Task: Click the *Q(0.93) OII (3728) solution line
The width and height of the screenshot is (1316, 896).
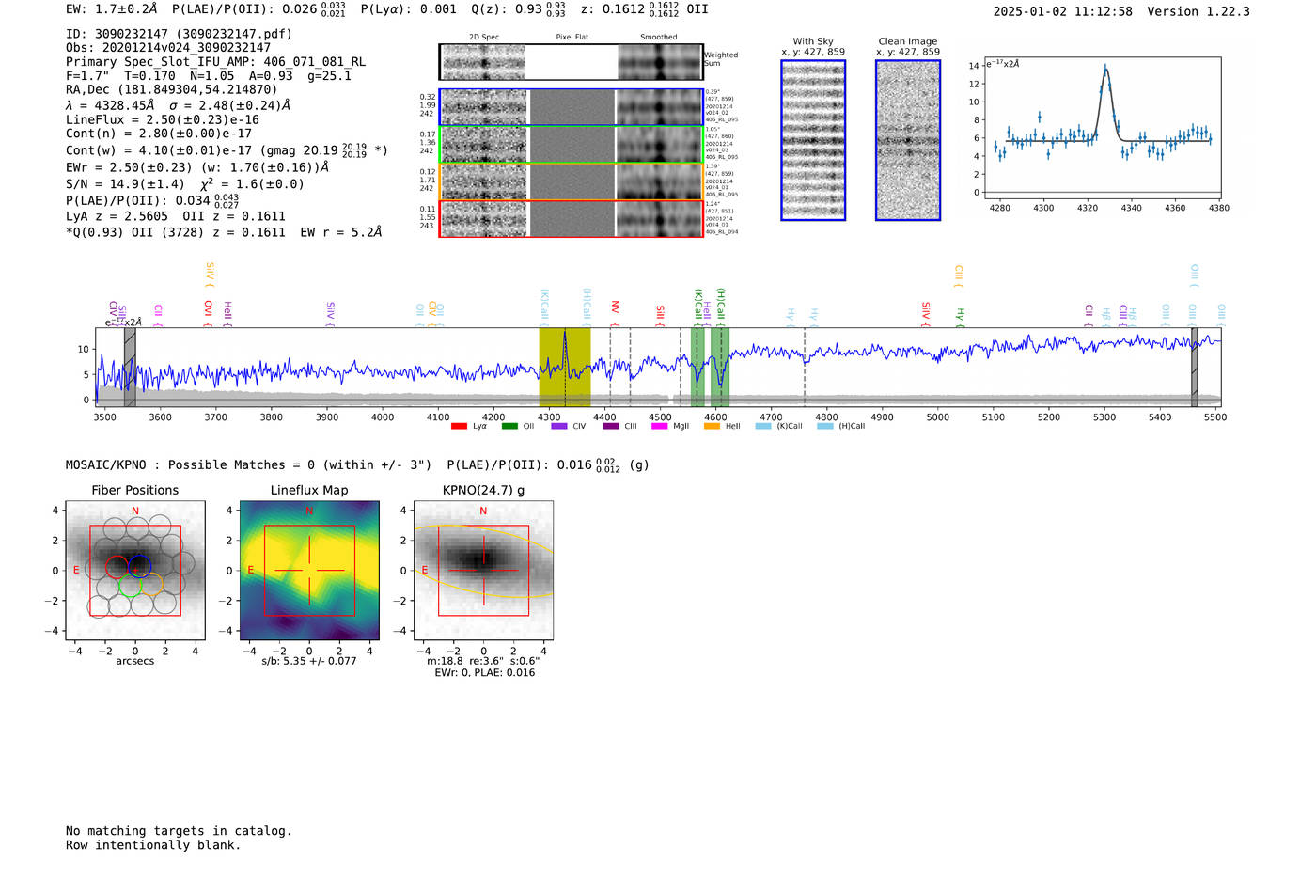Action: 224,232
